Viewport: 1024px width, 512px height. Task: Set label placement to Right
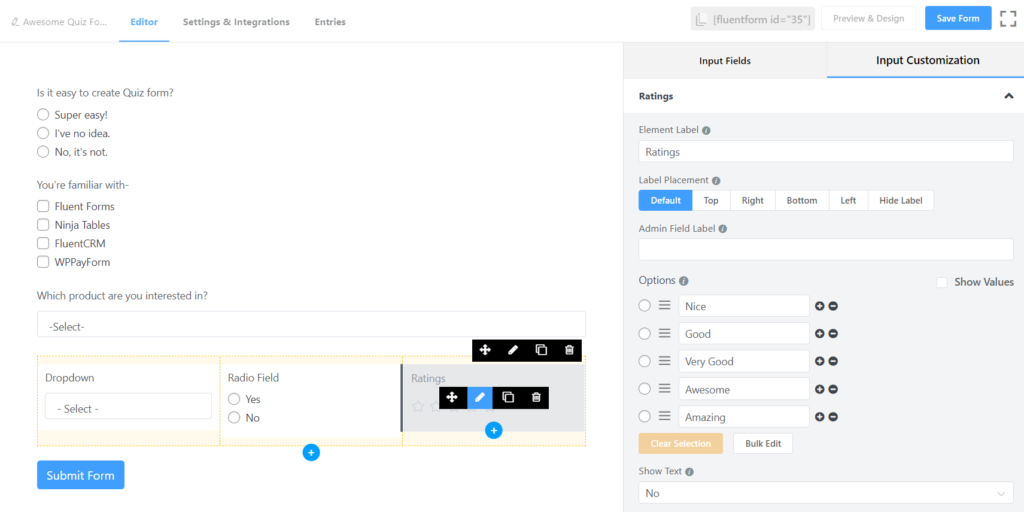click(752, 200)
